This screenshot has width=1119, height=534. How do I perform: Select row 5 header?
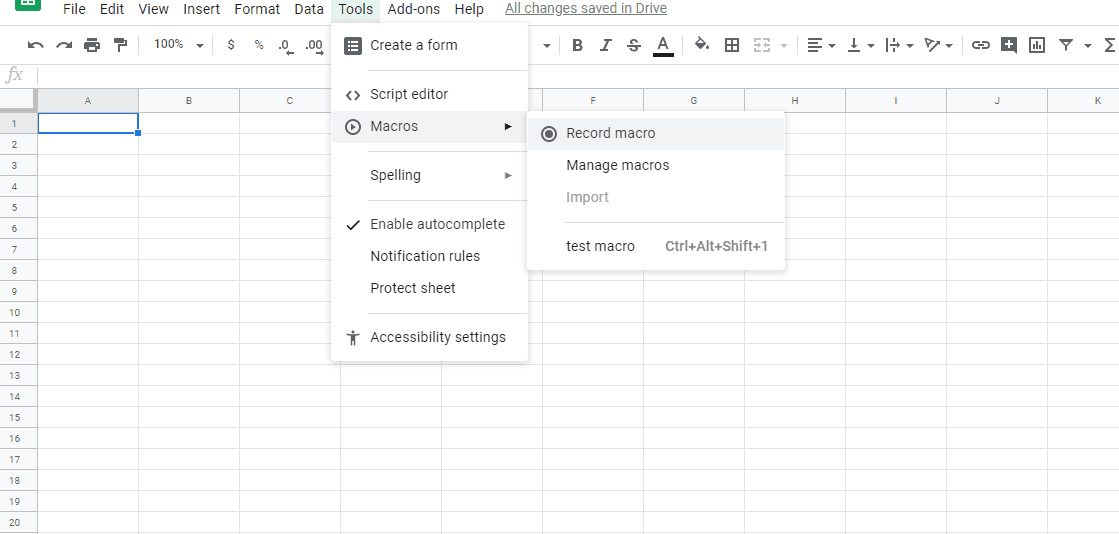[x=19, y=208]
